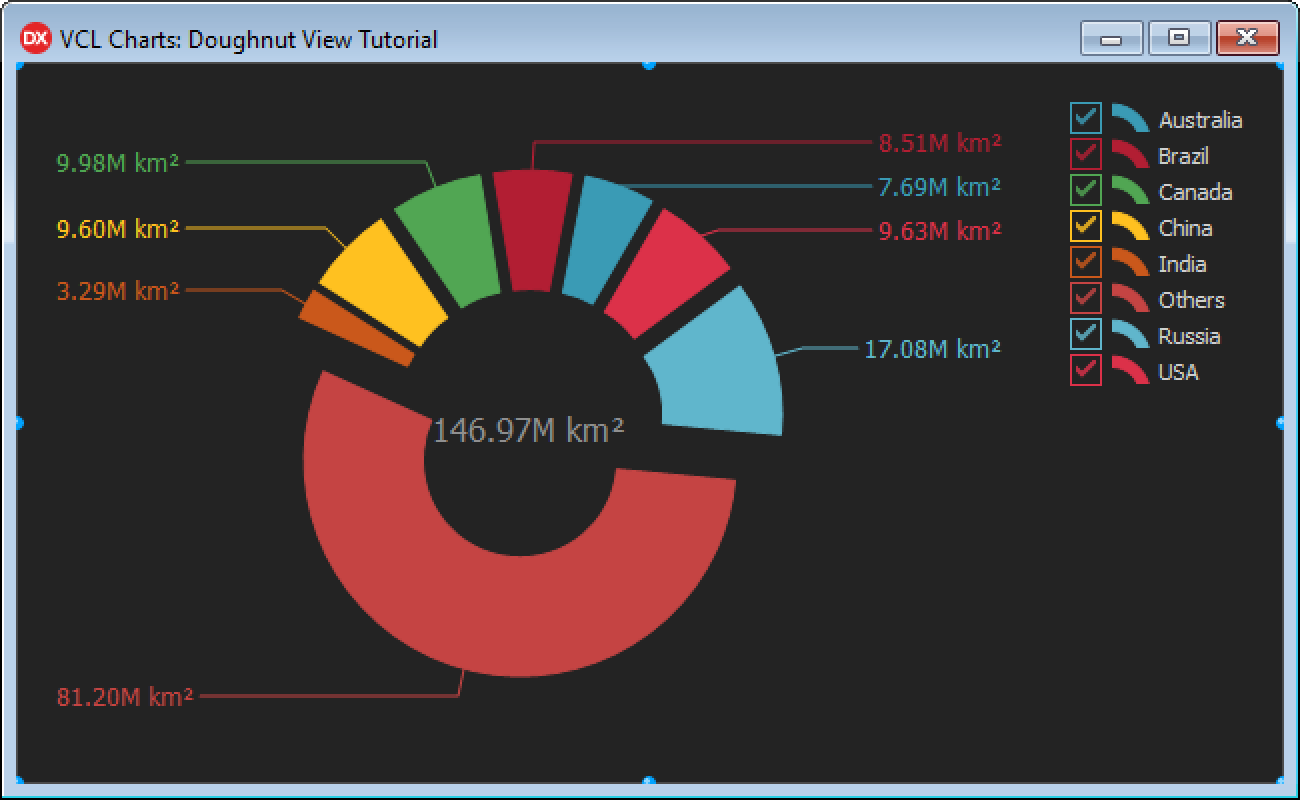The width and height of the screenshot is (1300, 800).
Task: Uncheck the China series checkbox
Action: [1086, 226]
